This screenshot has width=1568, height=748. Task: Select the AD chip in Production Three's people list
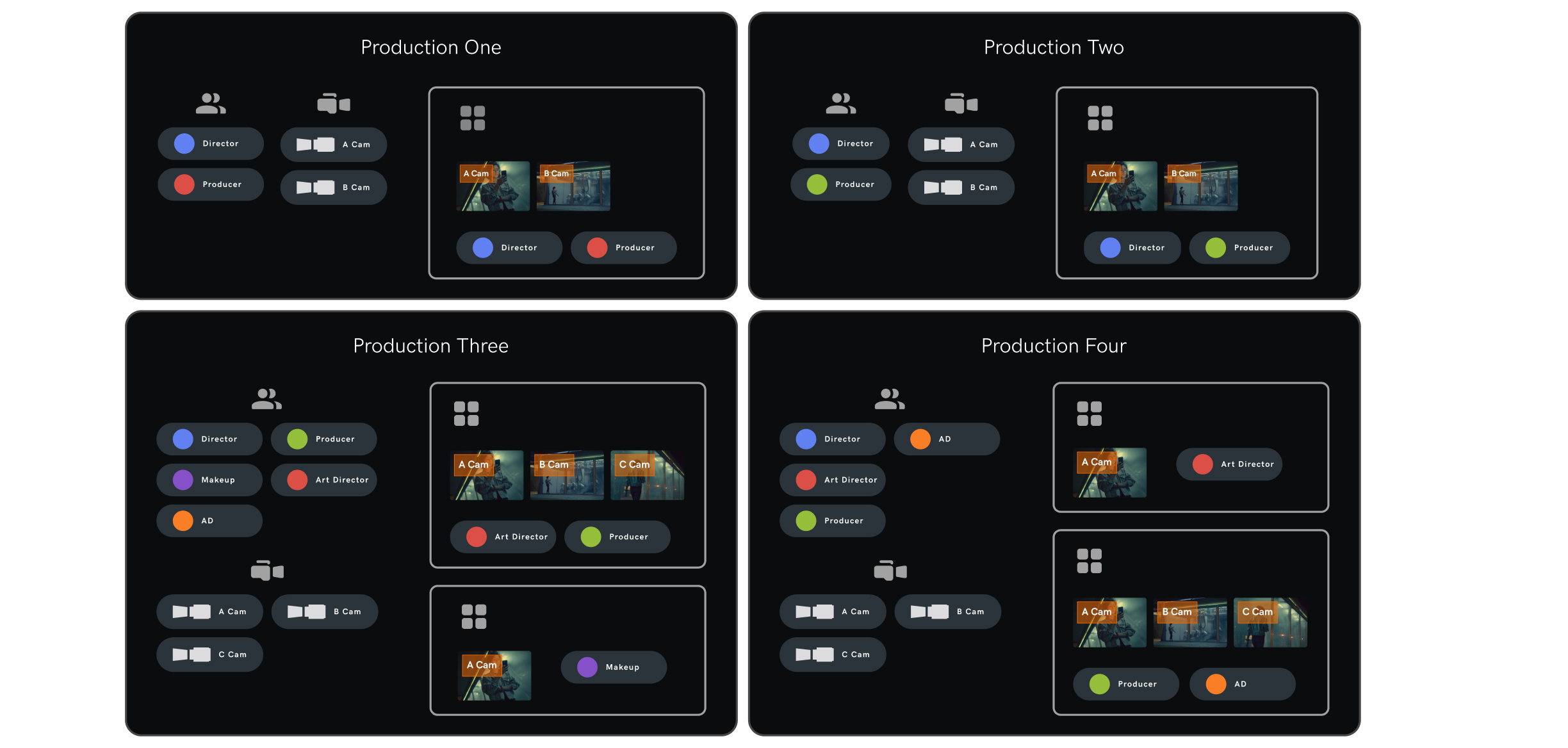tap(209, 521)
